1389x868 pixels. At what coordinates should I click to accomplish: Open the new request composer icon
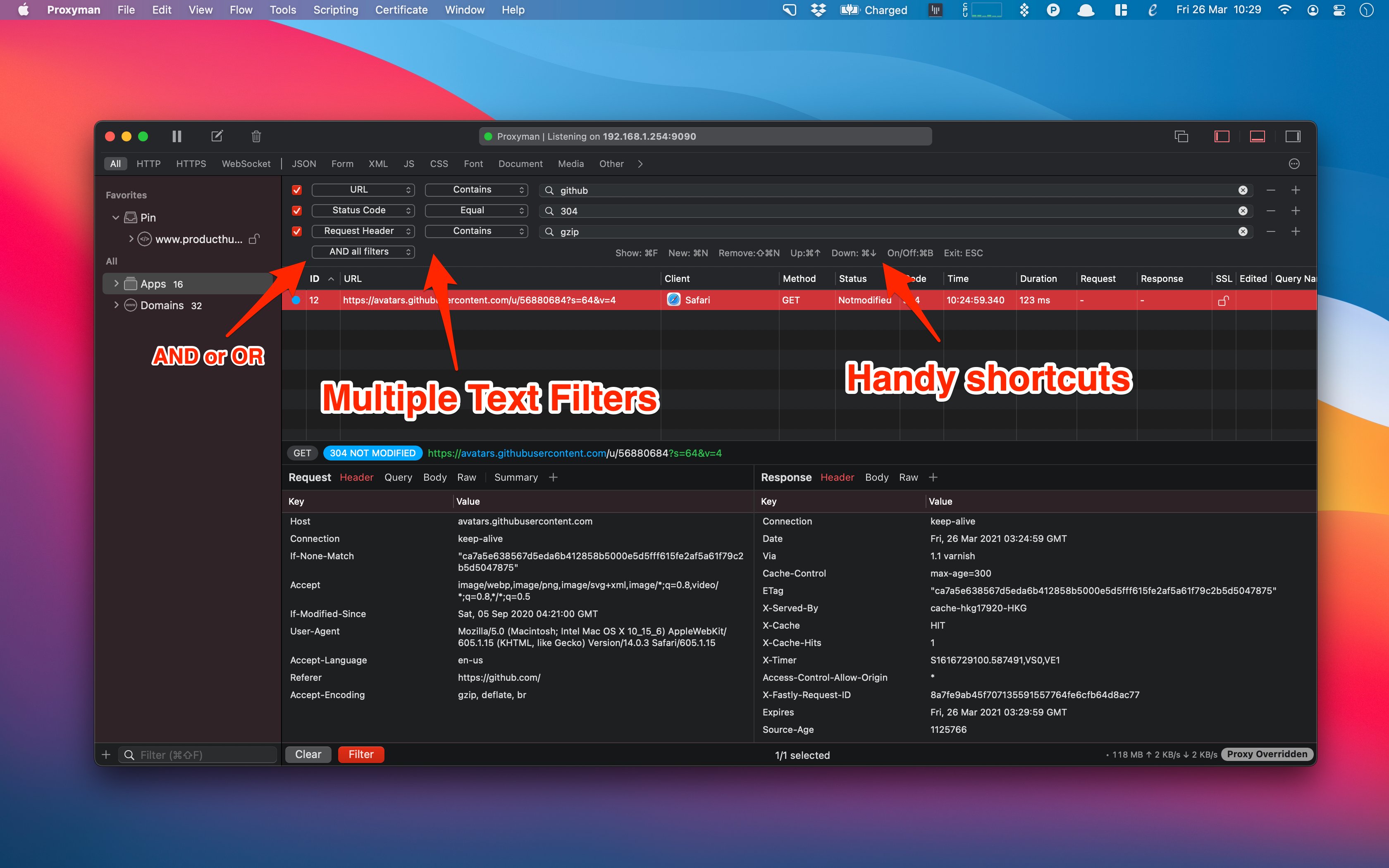[x=218, y=136]
